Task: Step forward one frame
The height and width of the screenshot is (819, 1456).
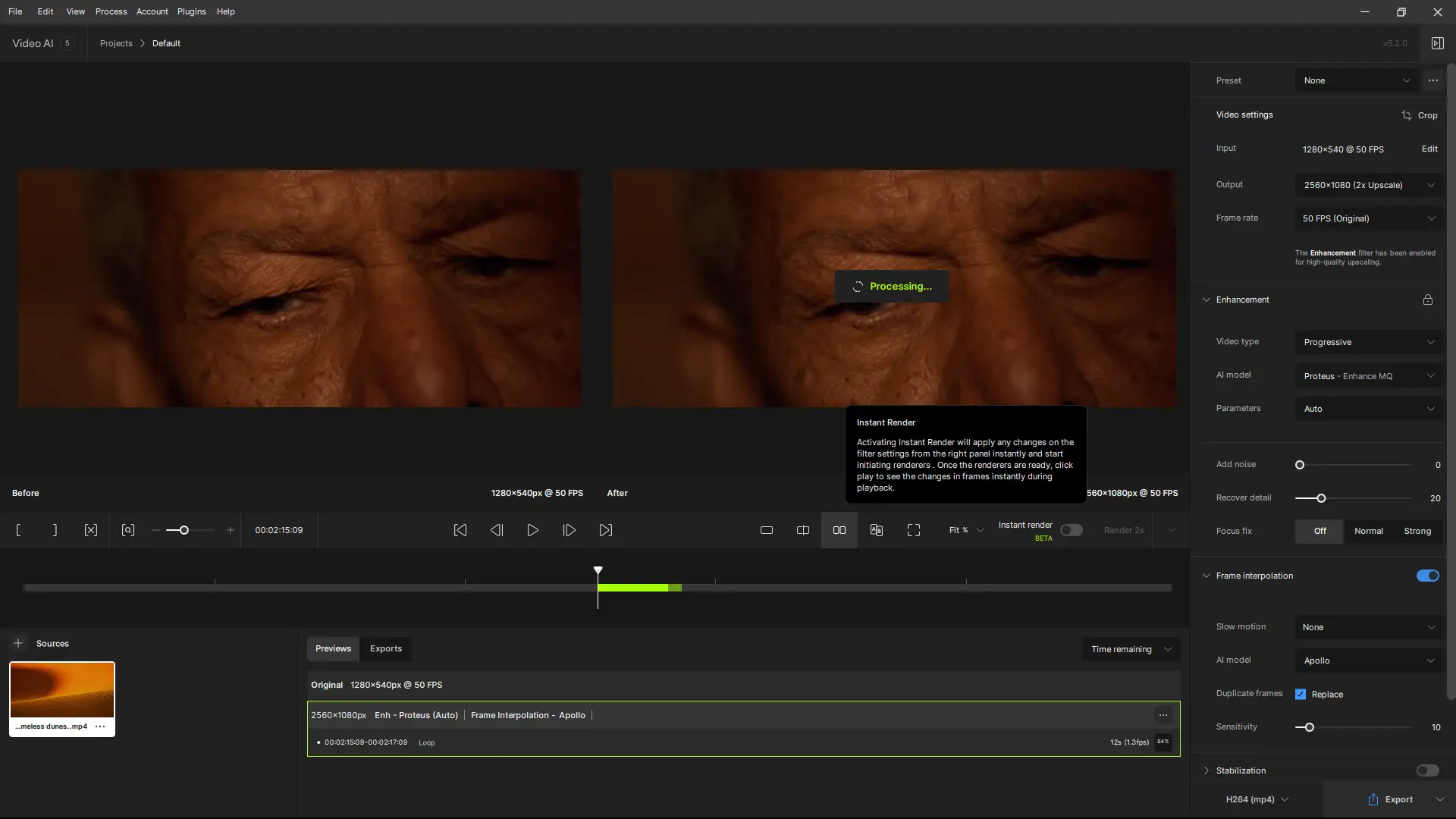Action: click(x=570, y=530)
